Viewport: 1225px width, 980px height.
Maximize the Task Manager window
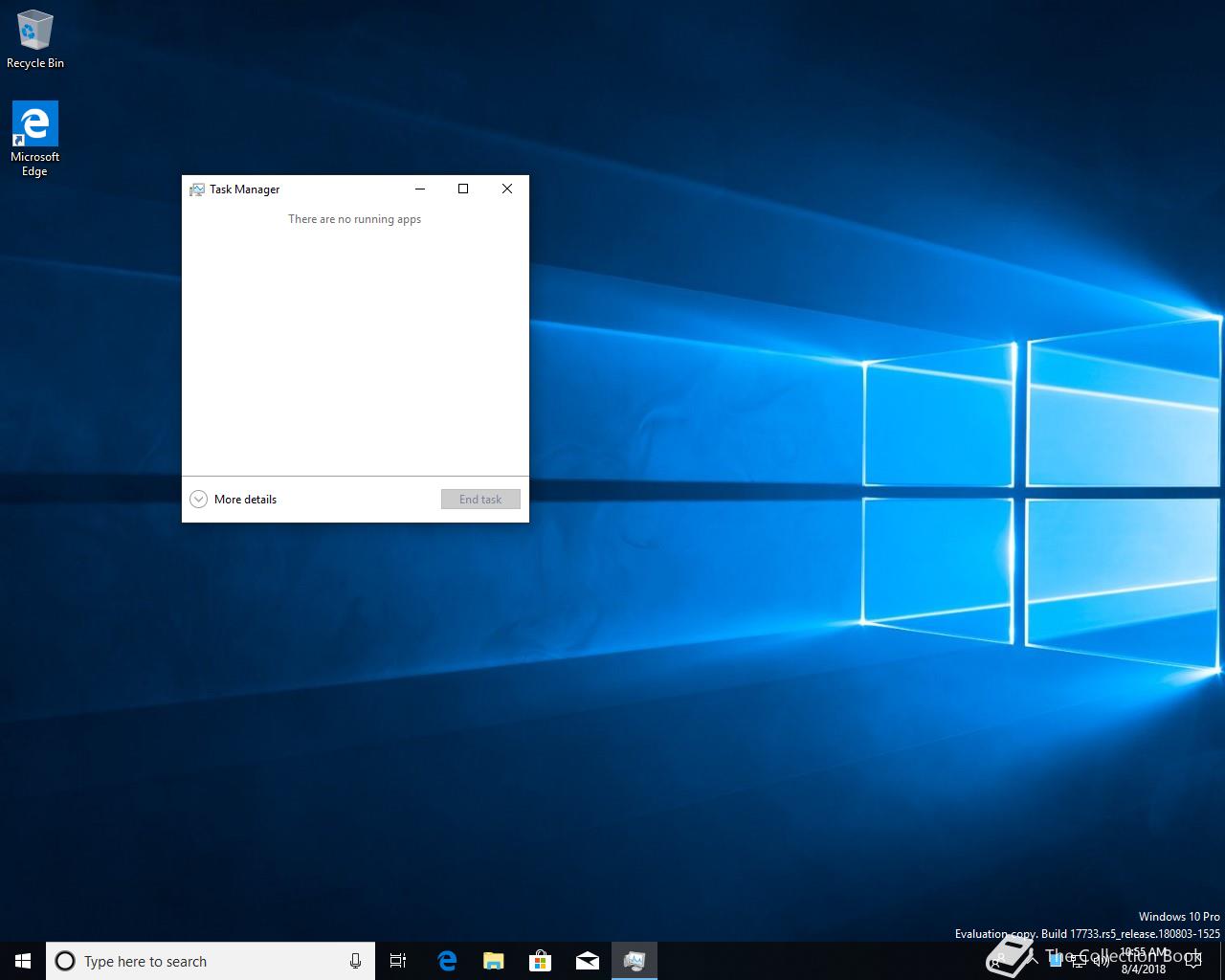(463, 189)
